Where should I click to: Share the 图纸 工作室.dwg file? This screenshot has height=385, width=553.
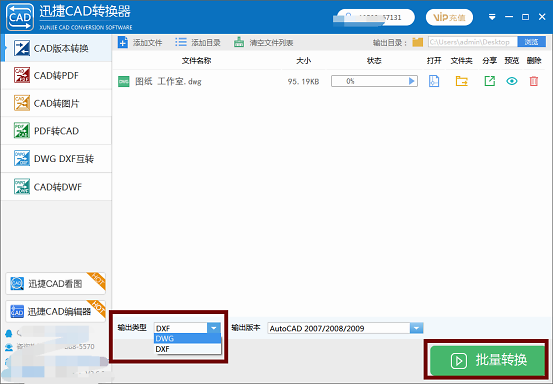pos(490,81)
